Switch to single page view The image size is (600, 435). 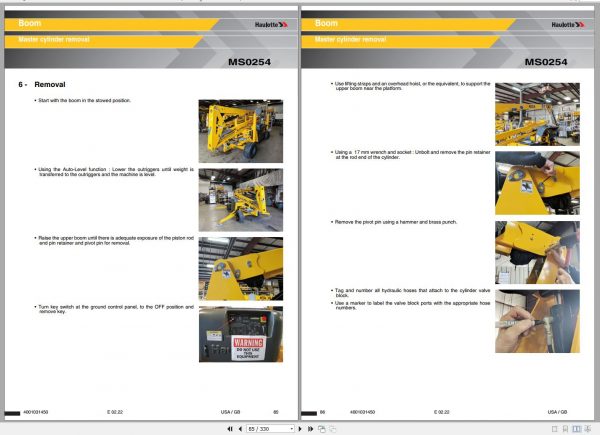point(554,429)
